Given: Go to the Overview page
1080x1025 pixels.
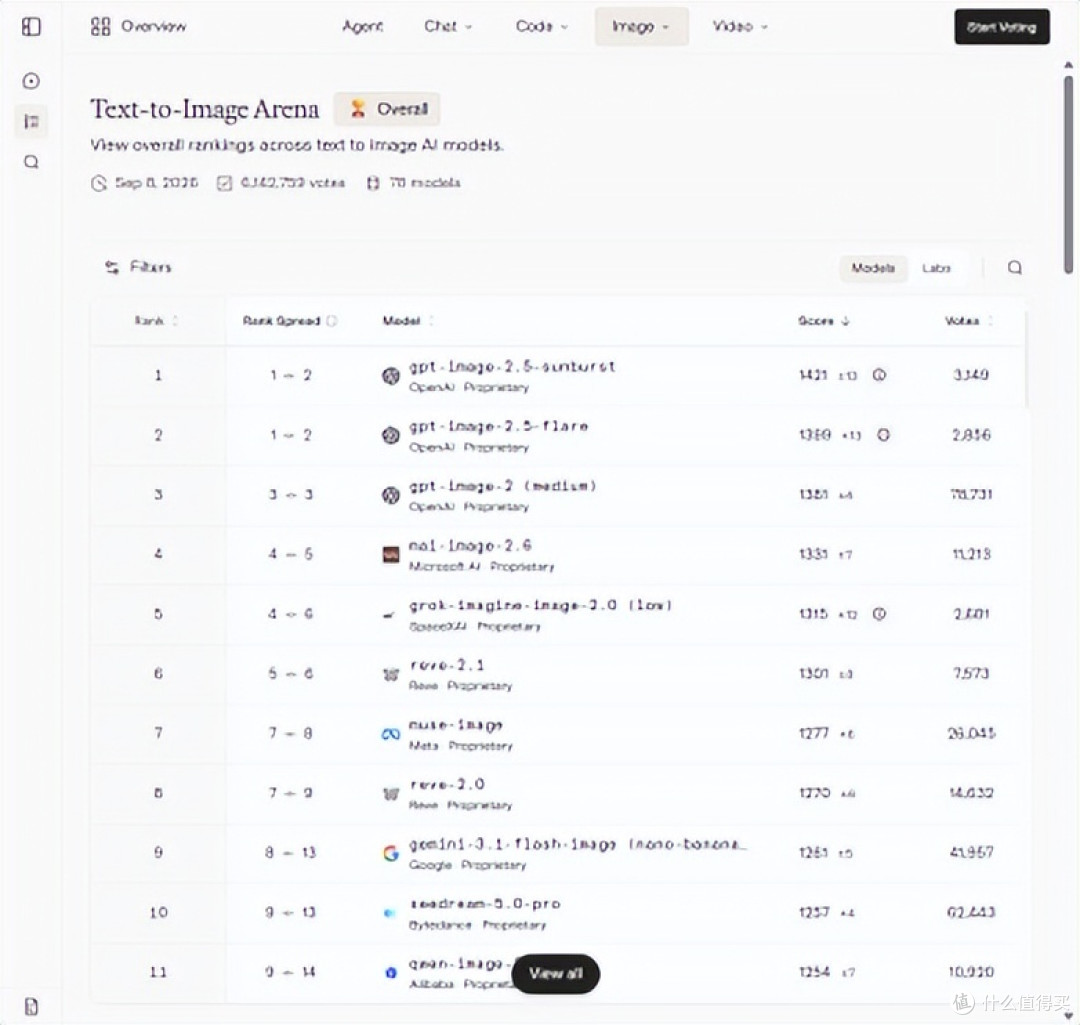Looking at the screenshot, I should (138, 27).
